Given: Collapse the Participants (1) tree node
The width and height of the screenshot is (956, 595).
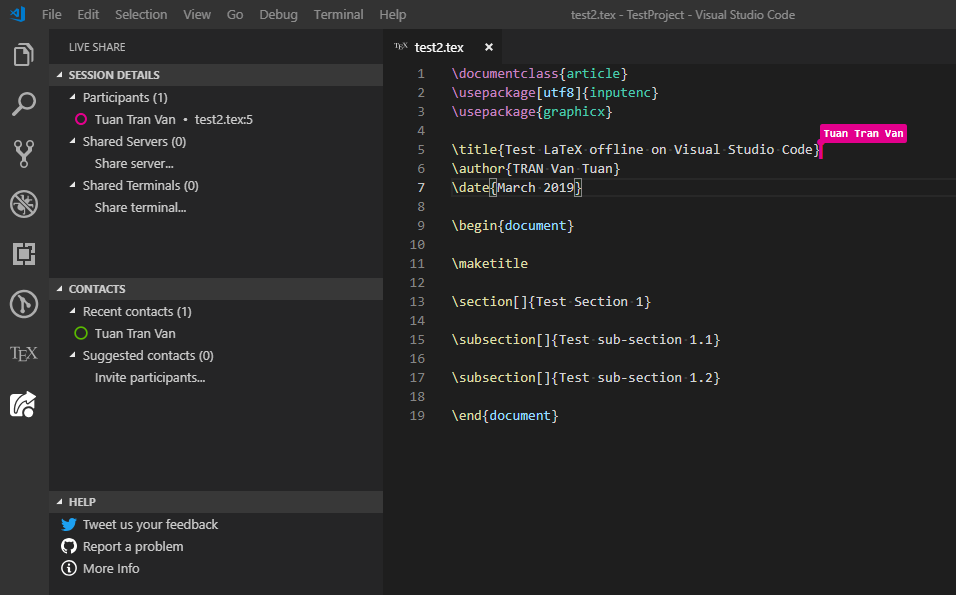Looking at the screenshot, I should point(124,97).
